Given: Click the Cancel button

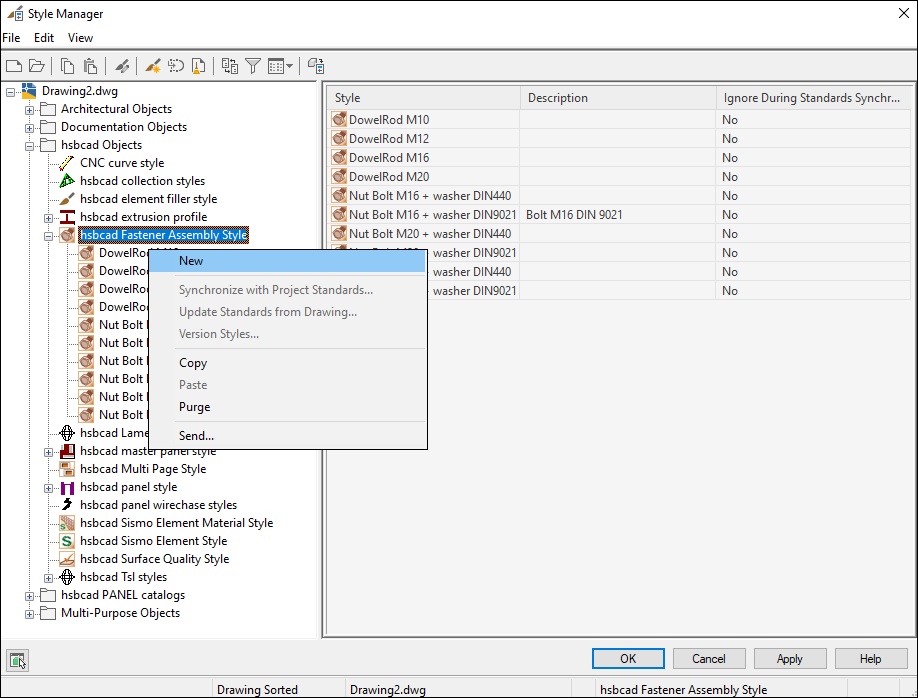Looking at the screenshot, I should point(709,659).
